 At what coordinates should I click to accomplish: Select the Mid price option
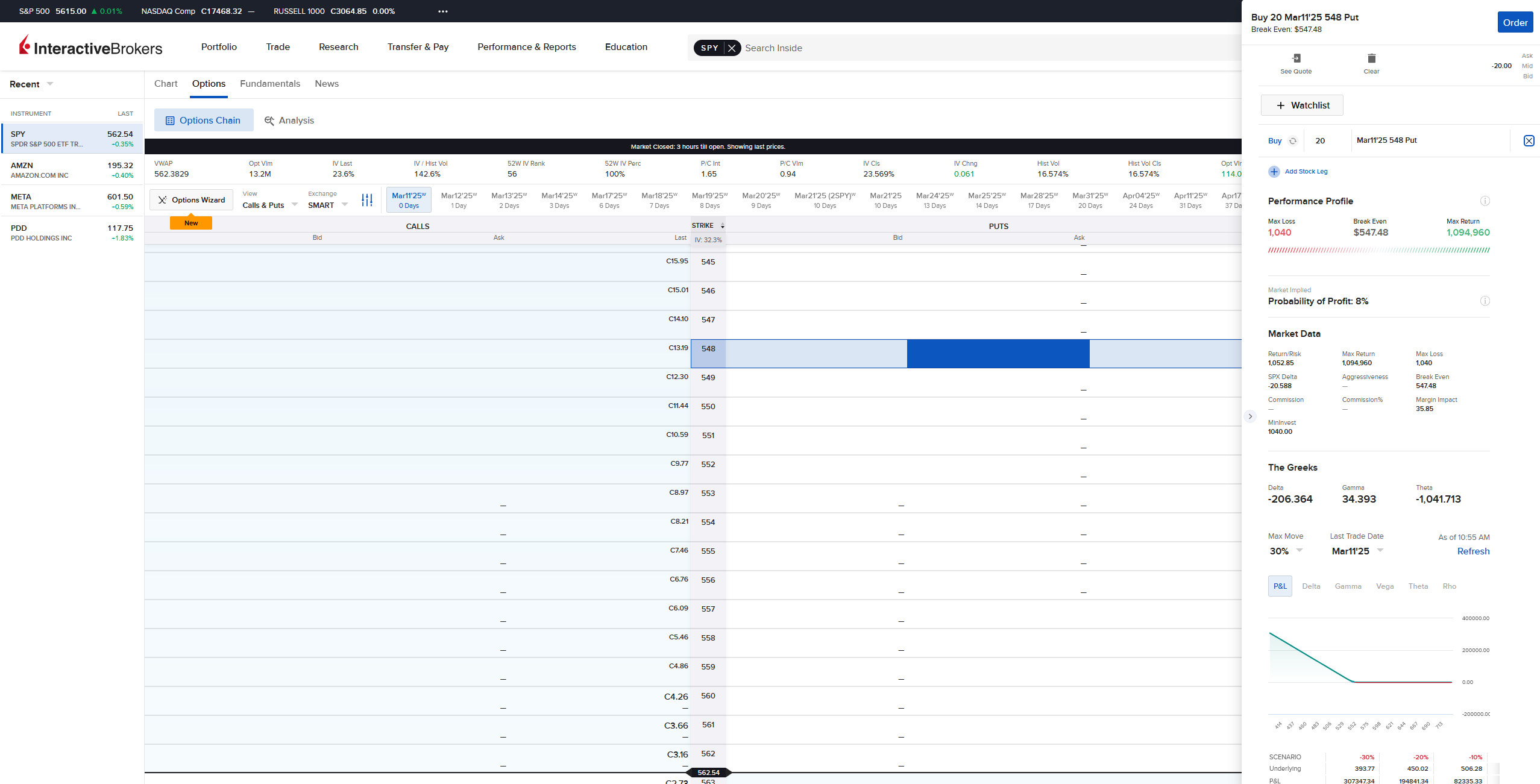(x=1527, y=66)
